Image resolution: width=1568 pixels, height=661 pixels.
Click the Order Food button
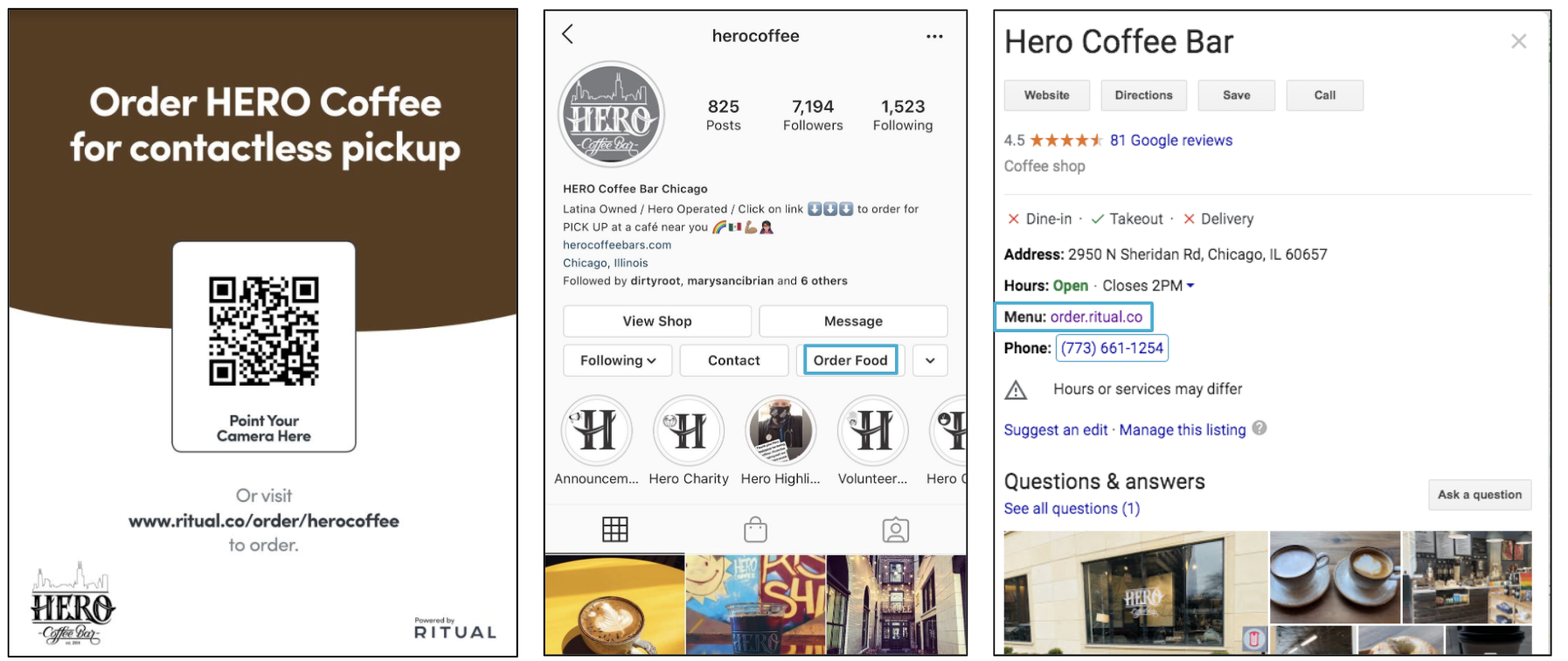pyautogui.click(x=850, y=360)
